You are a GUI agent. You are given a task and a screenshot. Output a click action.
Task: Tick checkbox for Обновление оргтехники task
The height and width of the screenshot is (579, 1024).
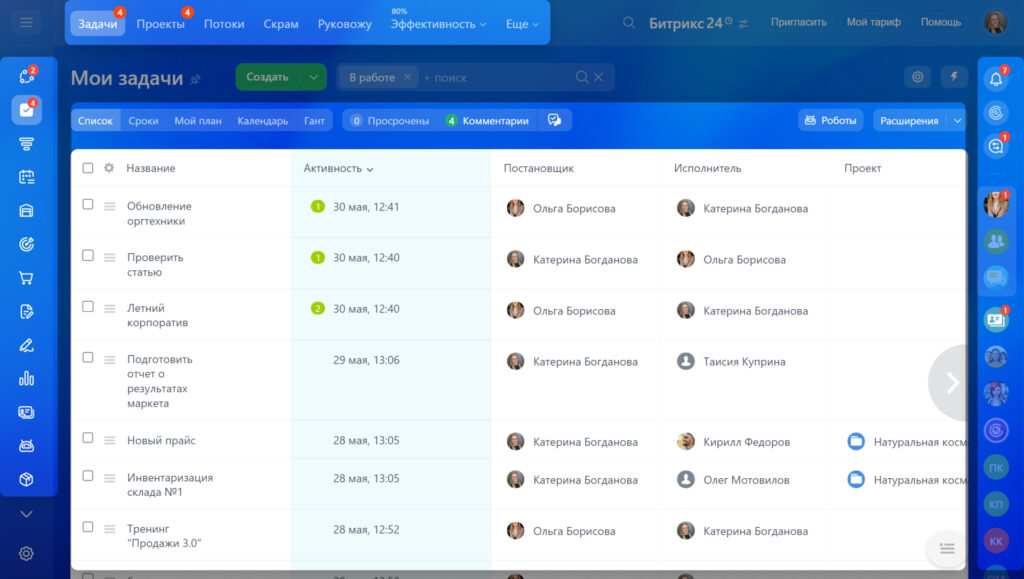click(88, 205)
